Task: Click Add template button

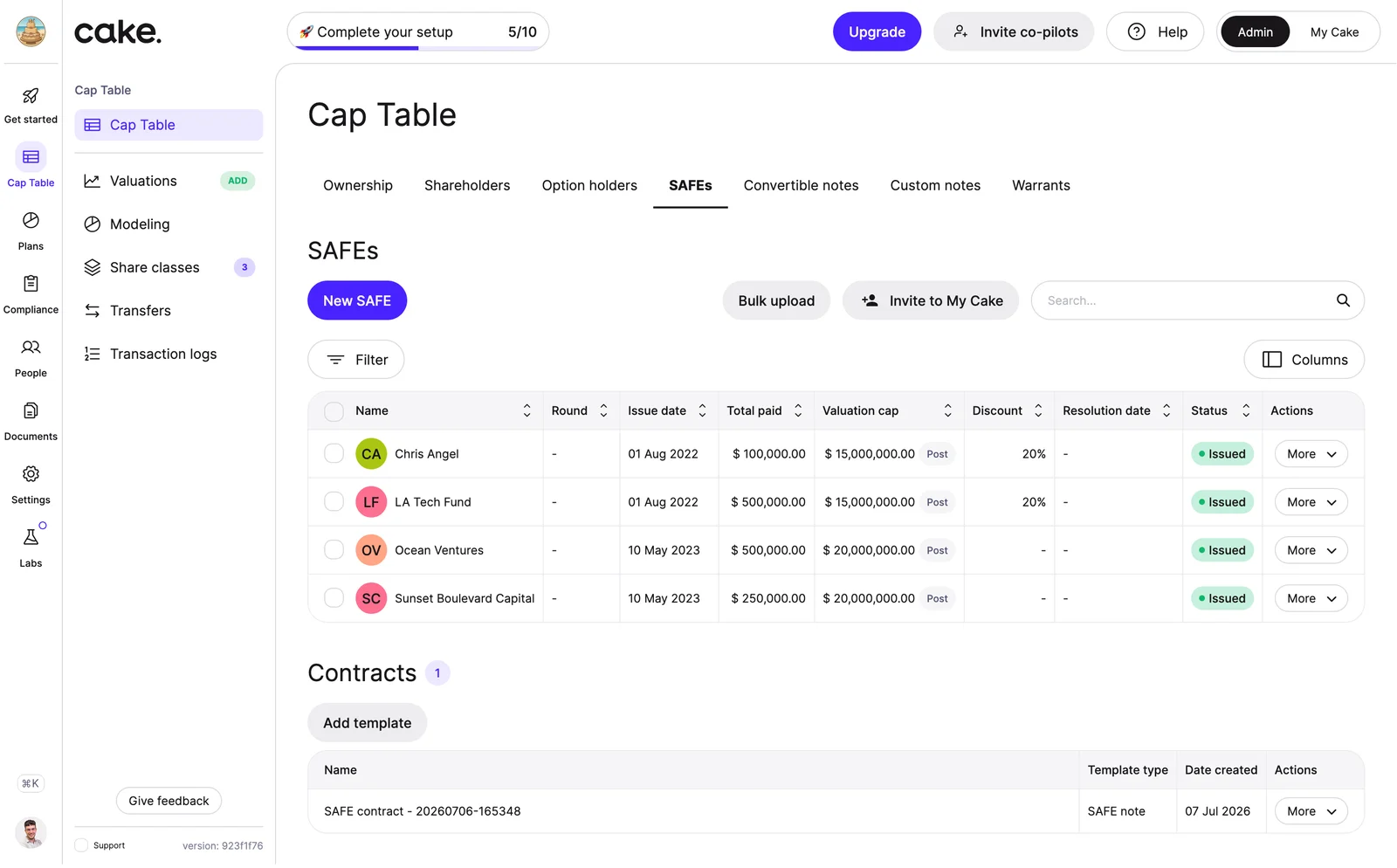Action: (x=367, y=723)
